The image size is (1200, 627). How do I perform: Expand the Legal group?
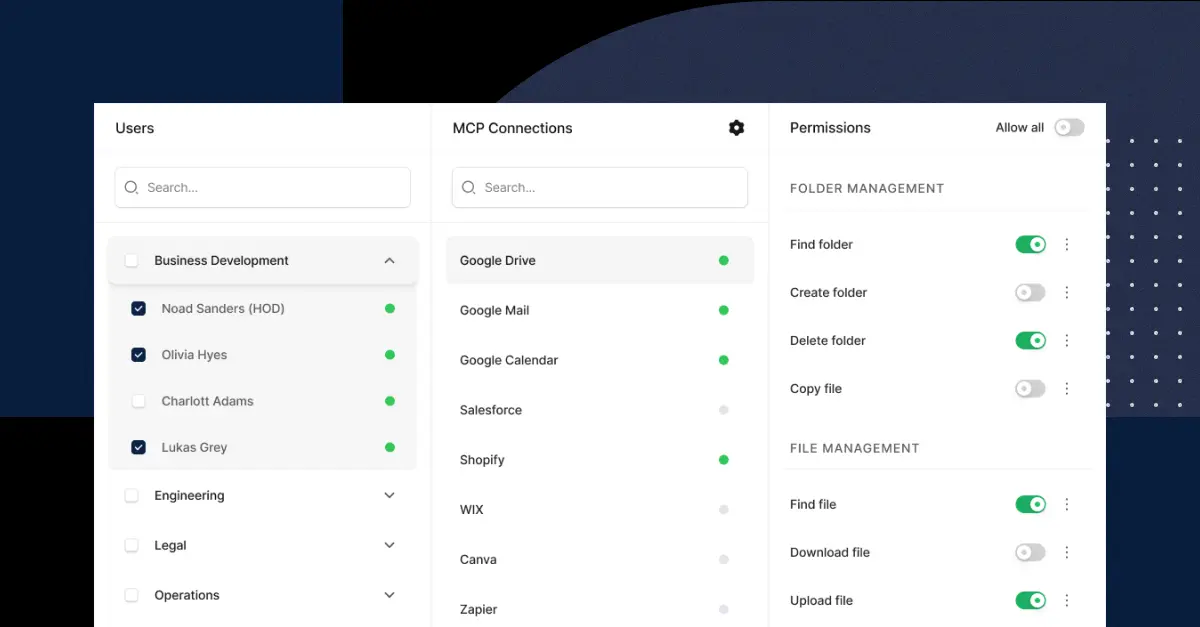pos(389,545)
